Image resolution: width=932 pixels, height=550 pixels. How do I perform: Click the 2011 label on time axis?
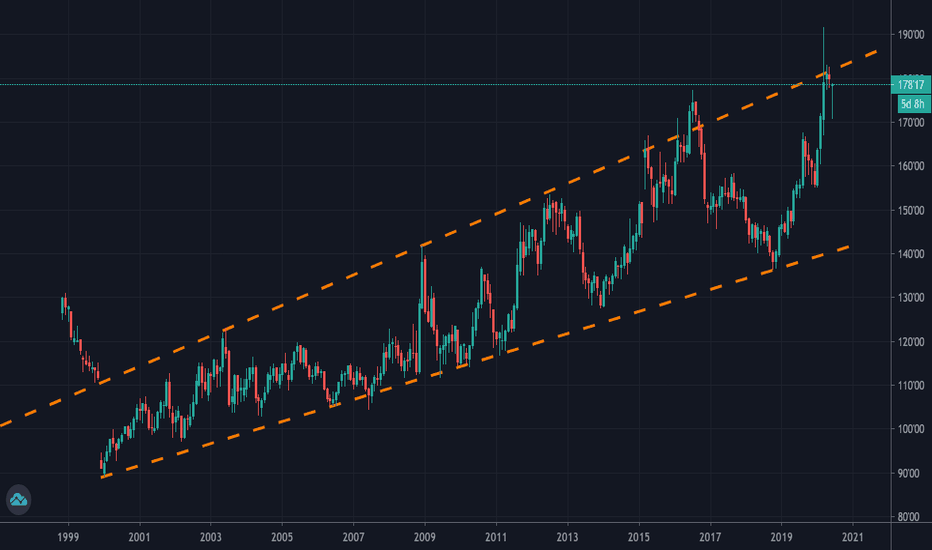[x=496, y=537]
